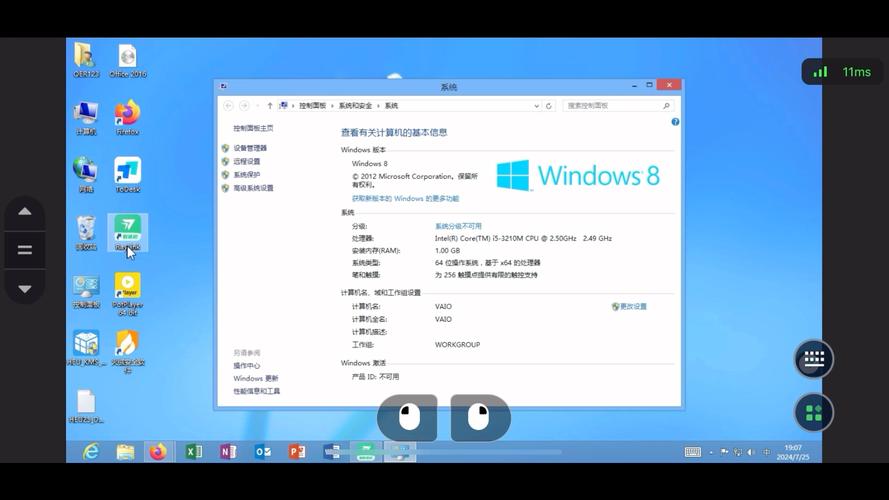Open the PotPlayer 64 bit shortcut
The height and width of the screenshot is (500, 889).
(127, 288)
